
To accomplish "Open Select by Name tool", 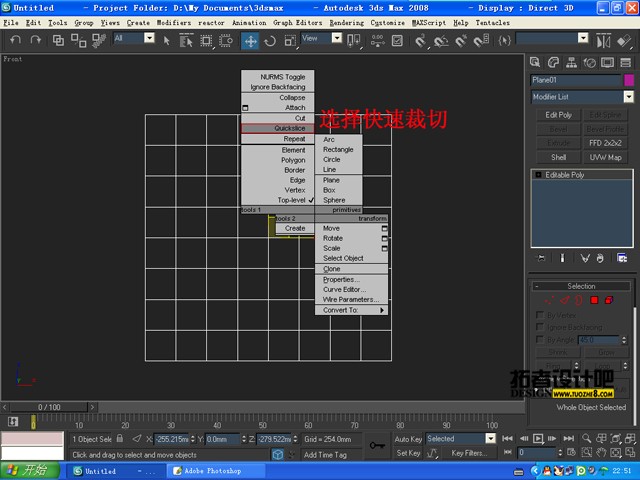I will [x=186, y=40].
